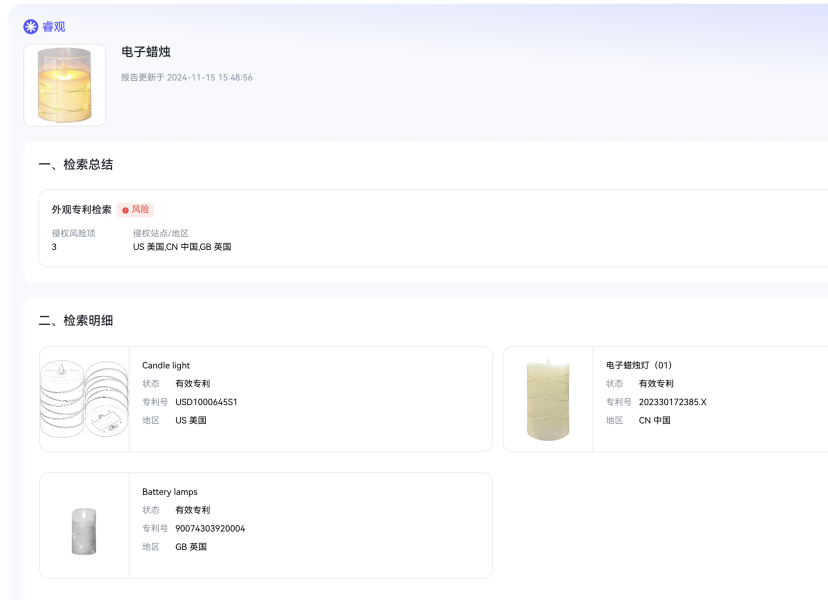Screen dimensions: 828x600
Task: Open the 电子蜡烛灯 (01) patent image thumbnail
Action: pos(548,399)
